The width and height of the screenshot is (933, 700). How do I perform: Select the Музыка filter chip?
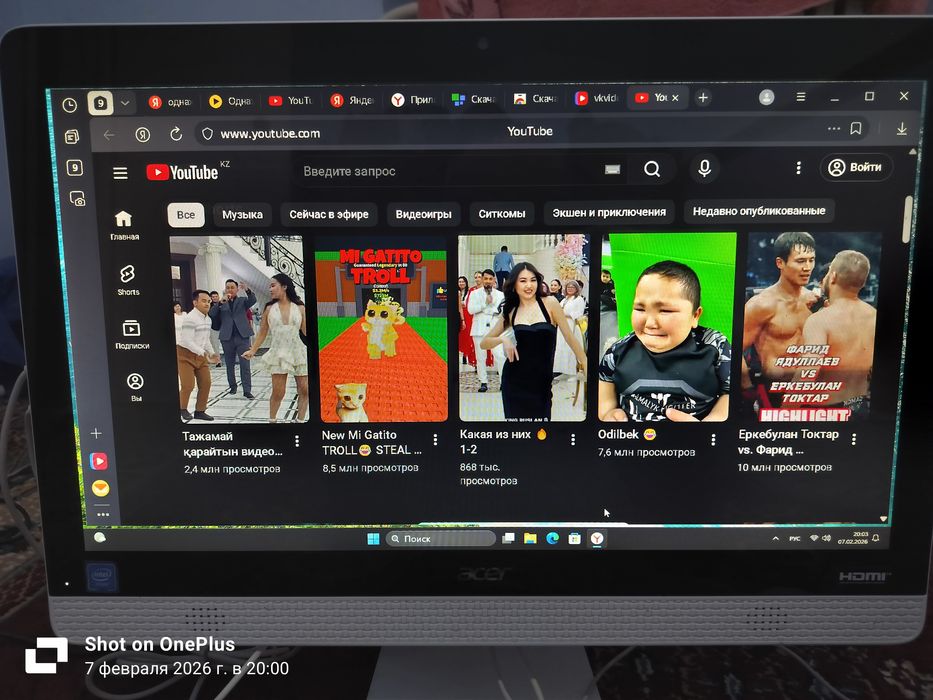click(x=242, y=214)
